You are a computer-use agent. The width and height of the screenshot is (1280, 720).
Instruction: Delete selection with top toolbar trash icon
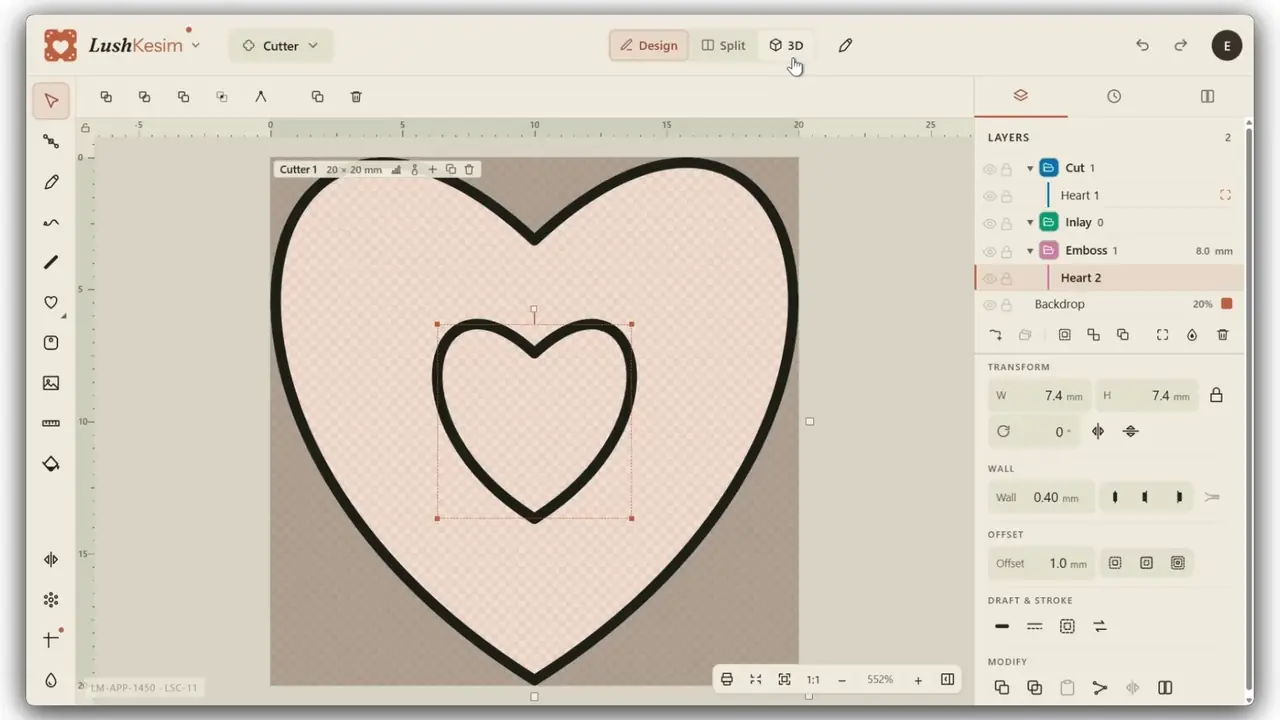356,97
